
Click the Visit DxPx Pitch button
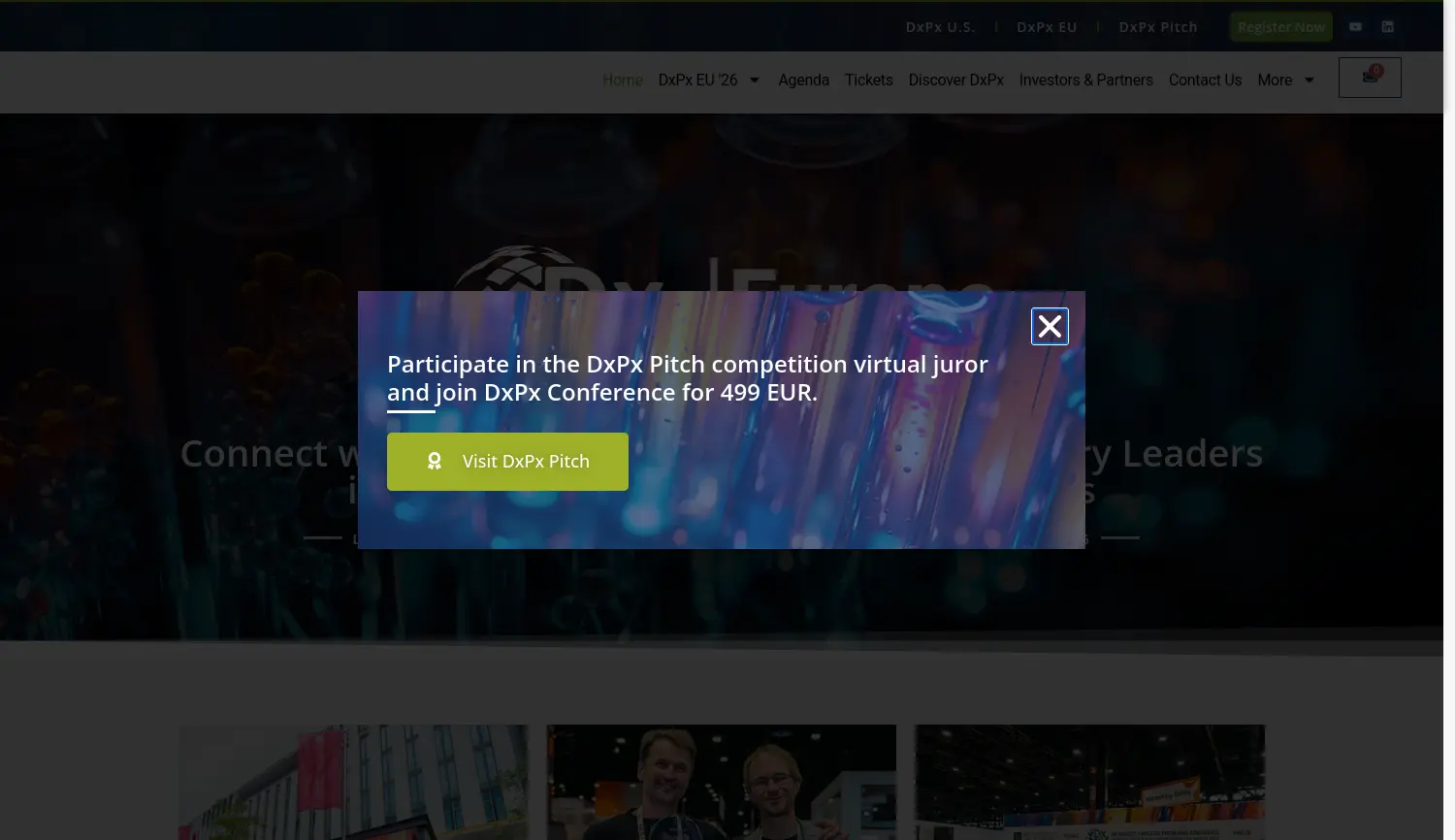click(x=507, y=462)
